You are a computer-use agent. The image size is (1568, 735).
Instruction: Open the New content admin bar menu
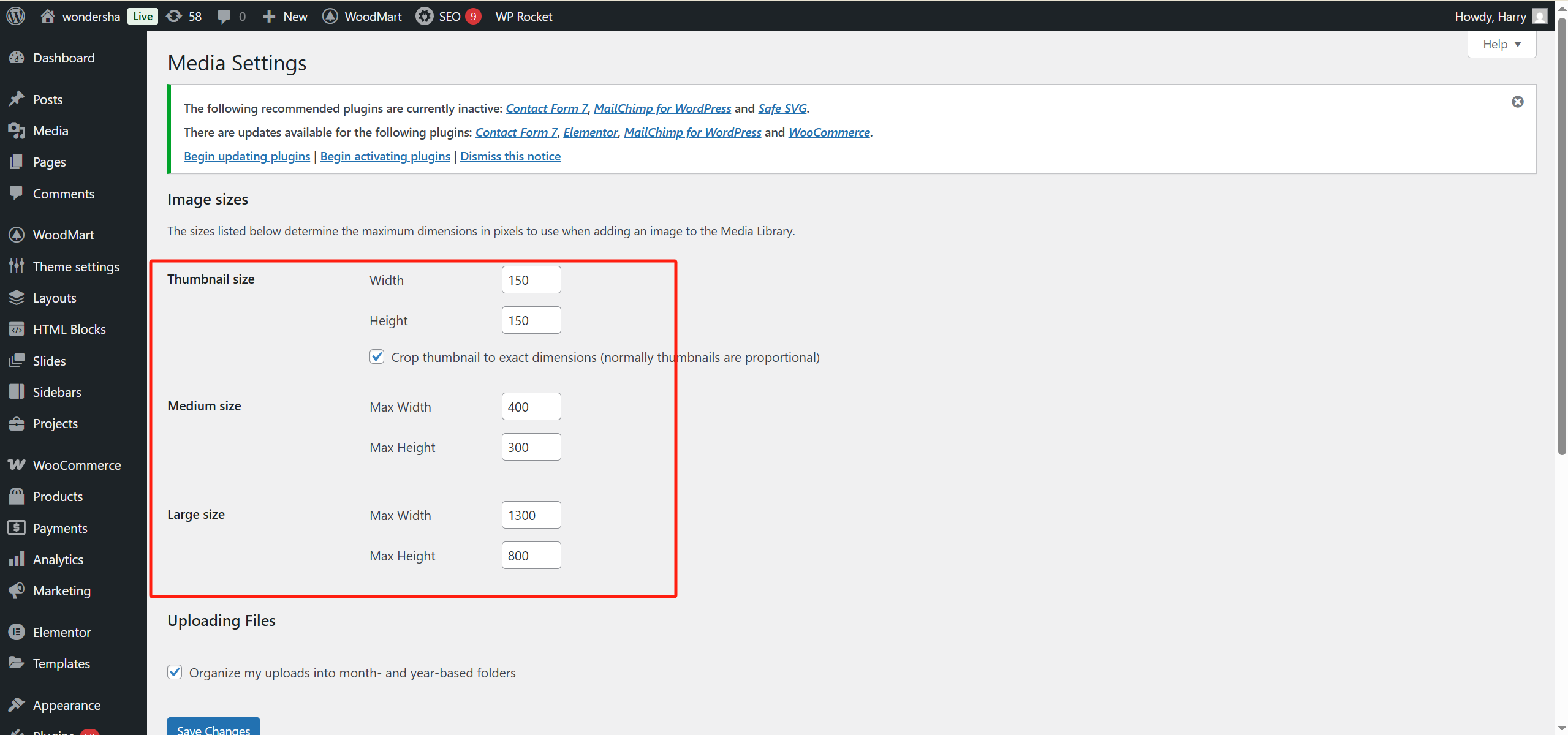pyautogui.click(x=284, y=16)
